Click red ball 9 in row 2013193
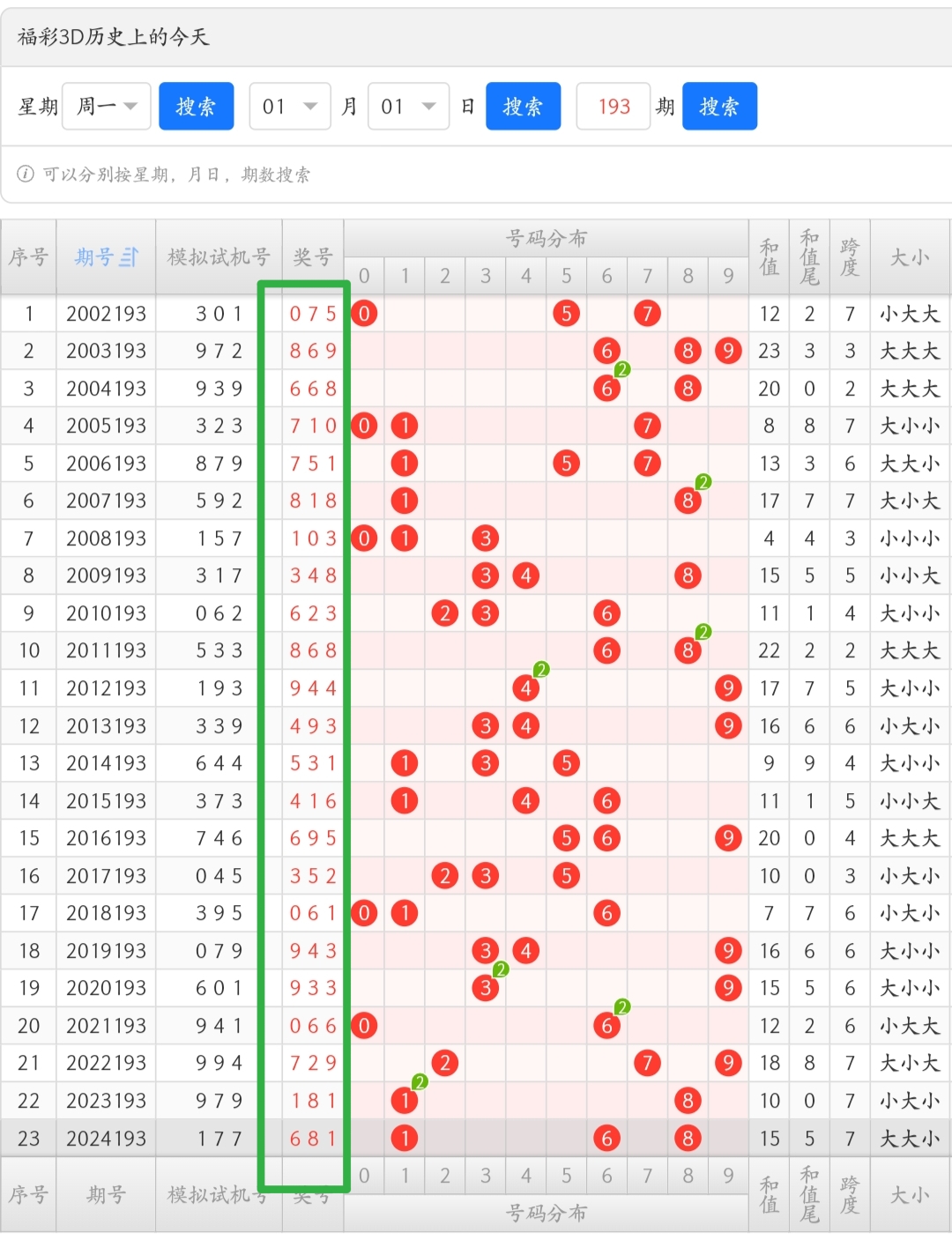The height and width of the screenshot is (1240, 952). tap(728, 726)
